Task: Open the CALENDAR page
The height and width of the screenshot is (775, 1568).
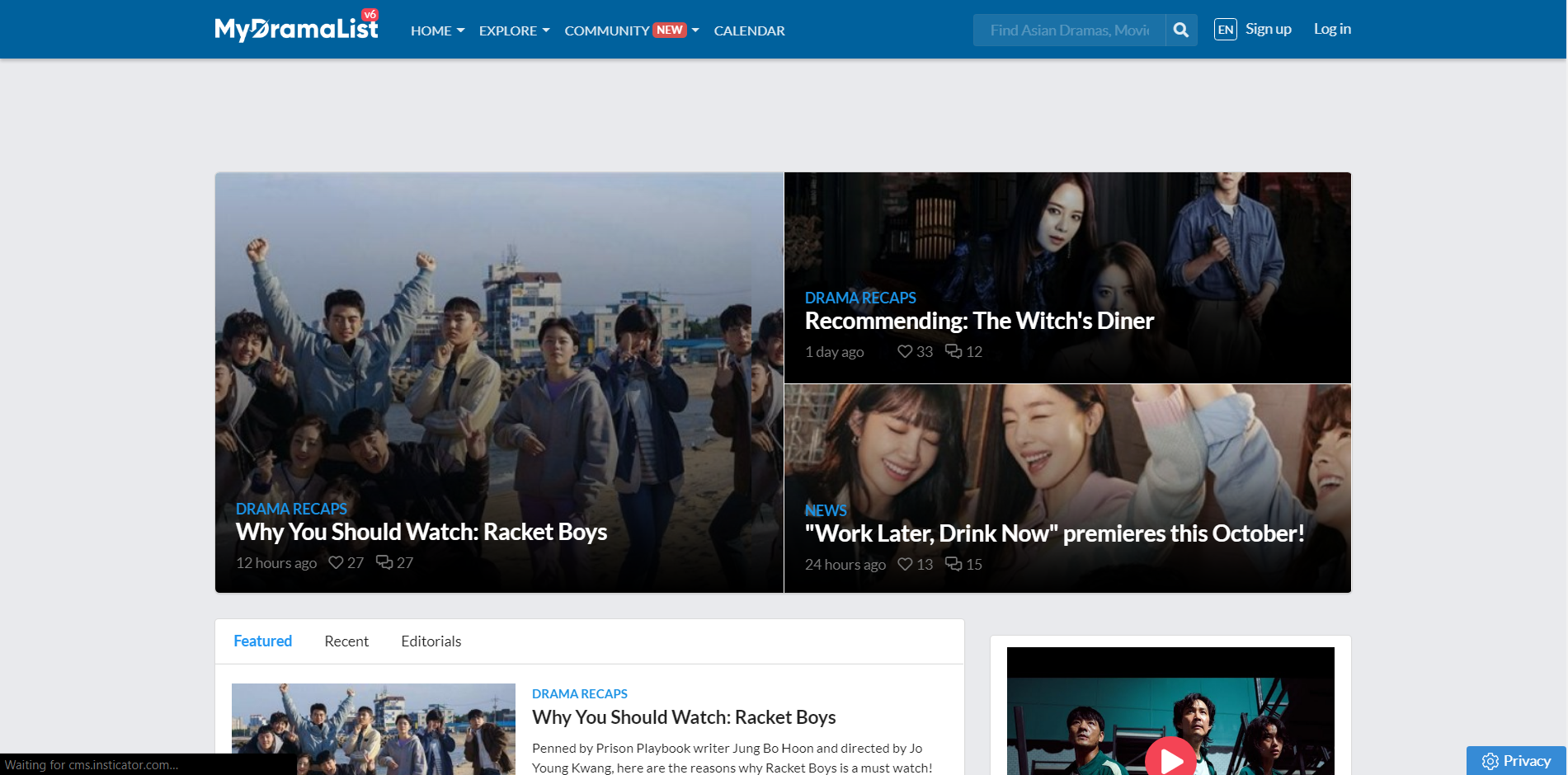Action: click(749, 31)
